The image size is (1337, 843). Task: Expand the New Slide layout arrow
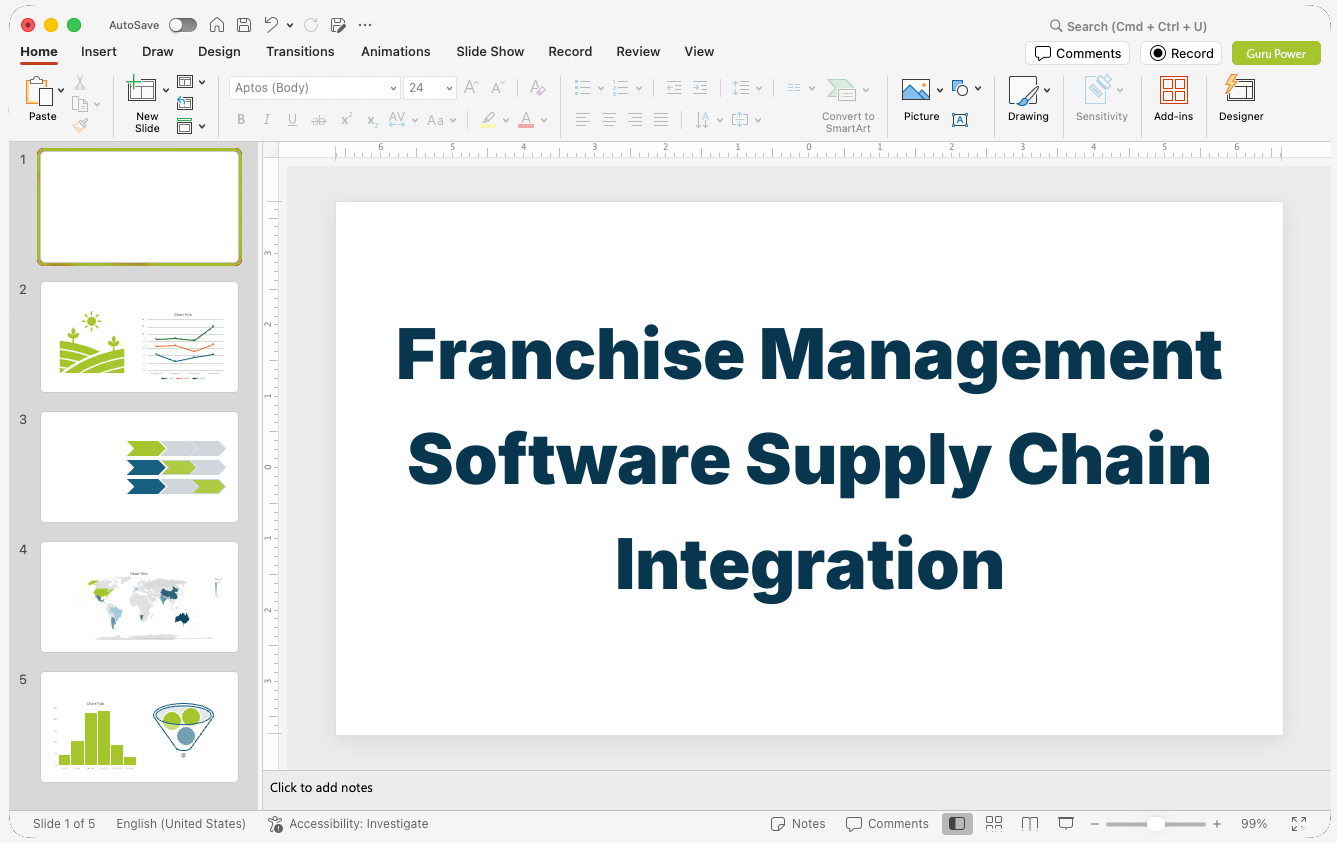pos(166,90)
